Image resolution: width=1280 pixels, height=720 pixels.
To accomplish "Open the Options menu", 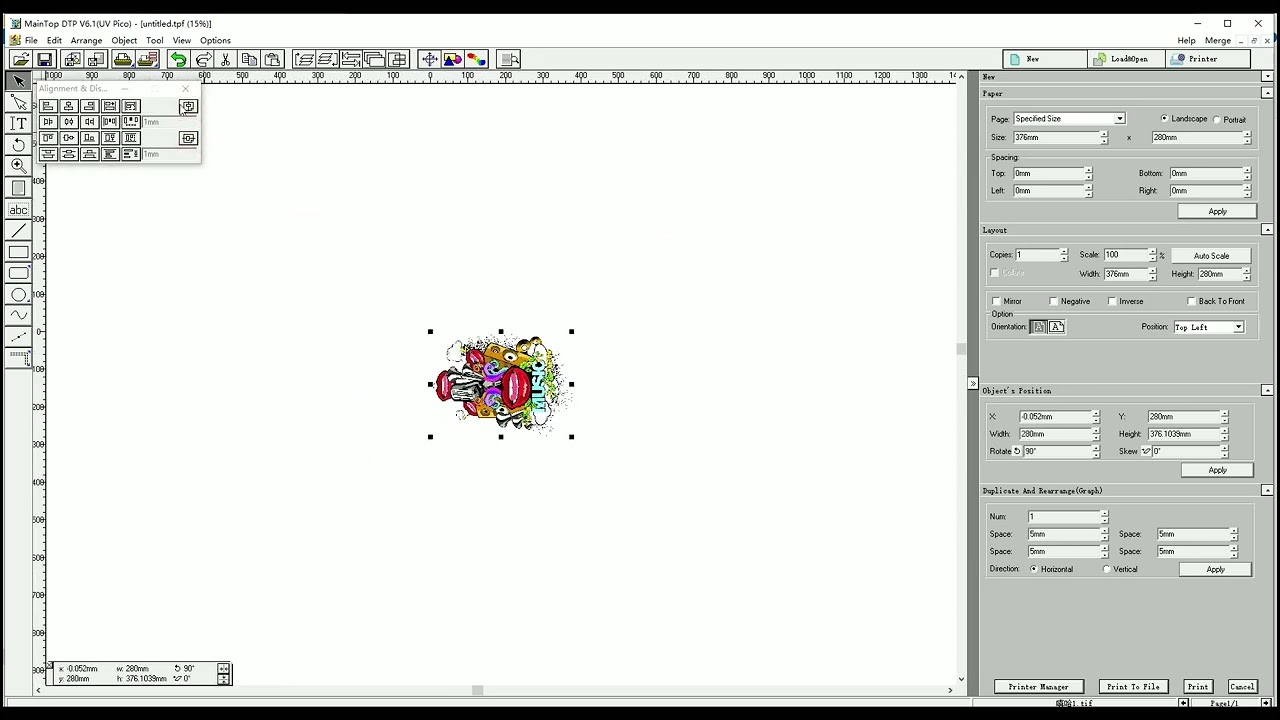I will (215, 41).
